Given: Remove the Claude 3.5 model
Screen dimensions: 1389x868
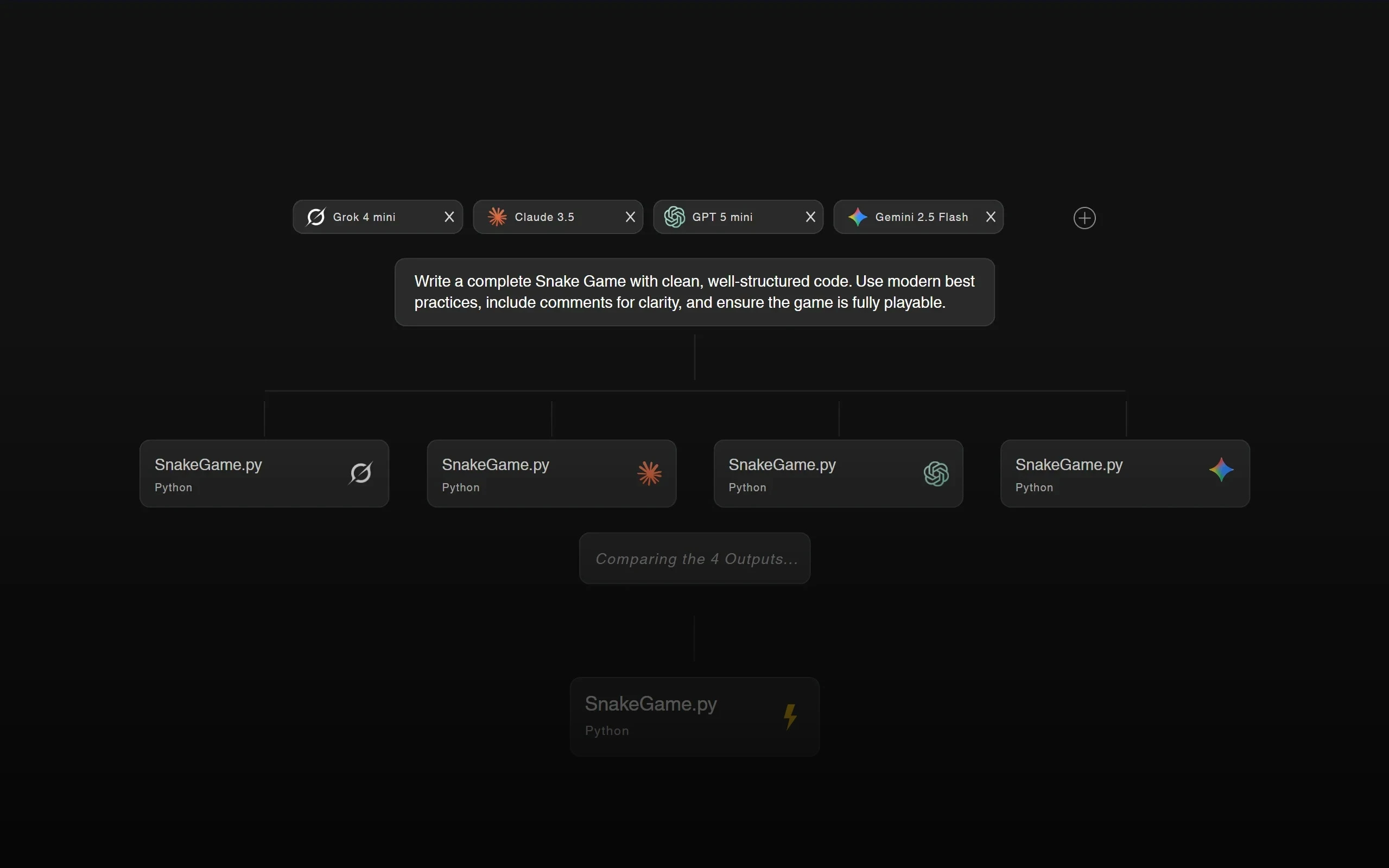Looking at the screenshot, I should pyautogui.click(x=630, y=217).
